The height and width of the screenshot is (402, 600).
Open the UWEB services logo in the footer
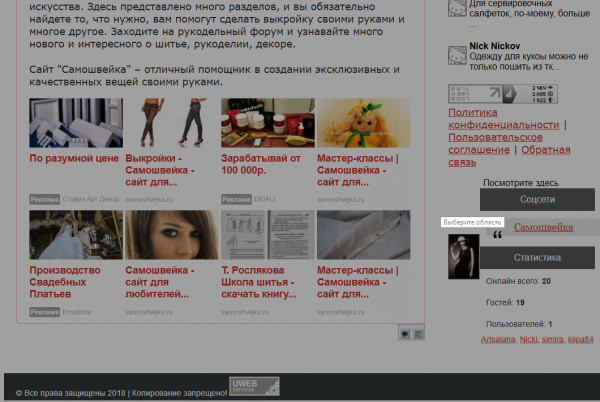[x=254, y=386]
